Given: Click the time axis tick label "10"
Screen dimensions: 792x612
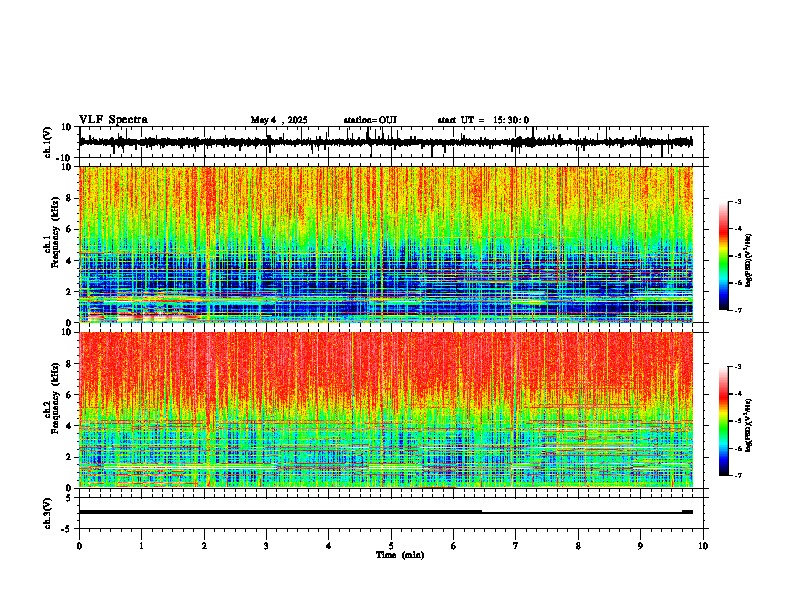Looking at the screenshot, I should [703, 546].
